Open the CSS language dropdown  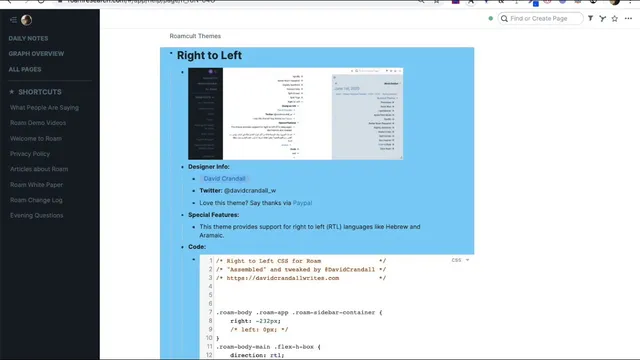point(460,260)
